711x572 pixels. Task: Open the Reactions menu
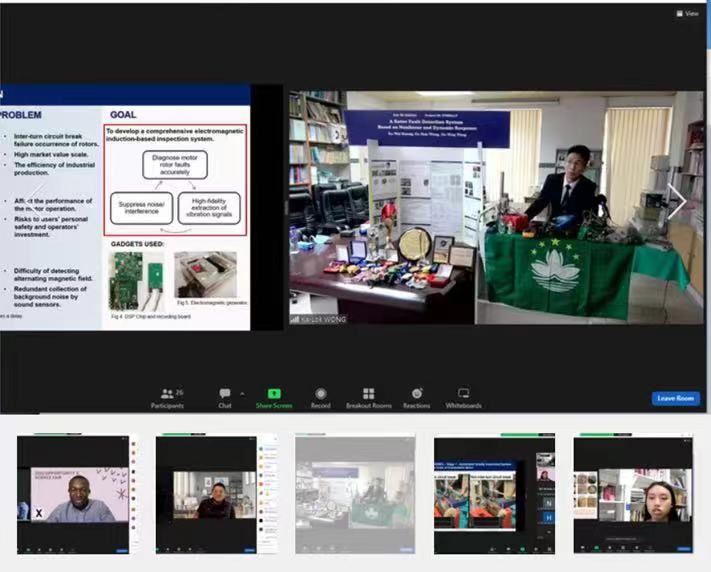click(x=417, y=396)
